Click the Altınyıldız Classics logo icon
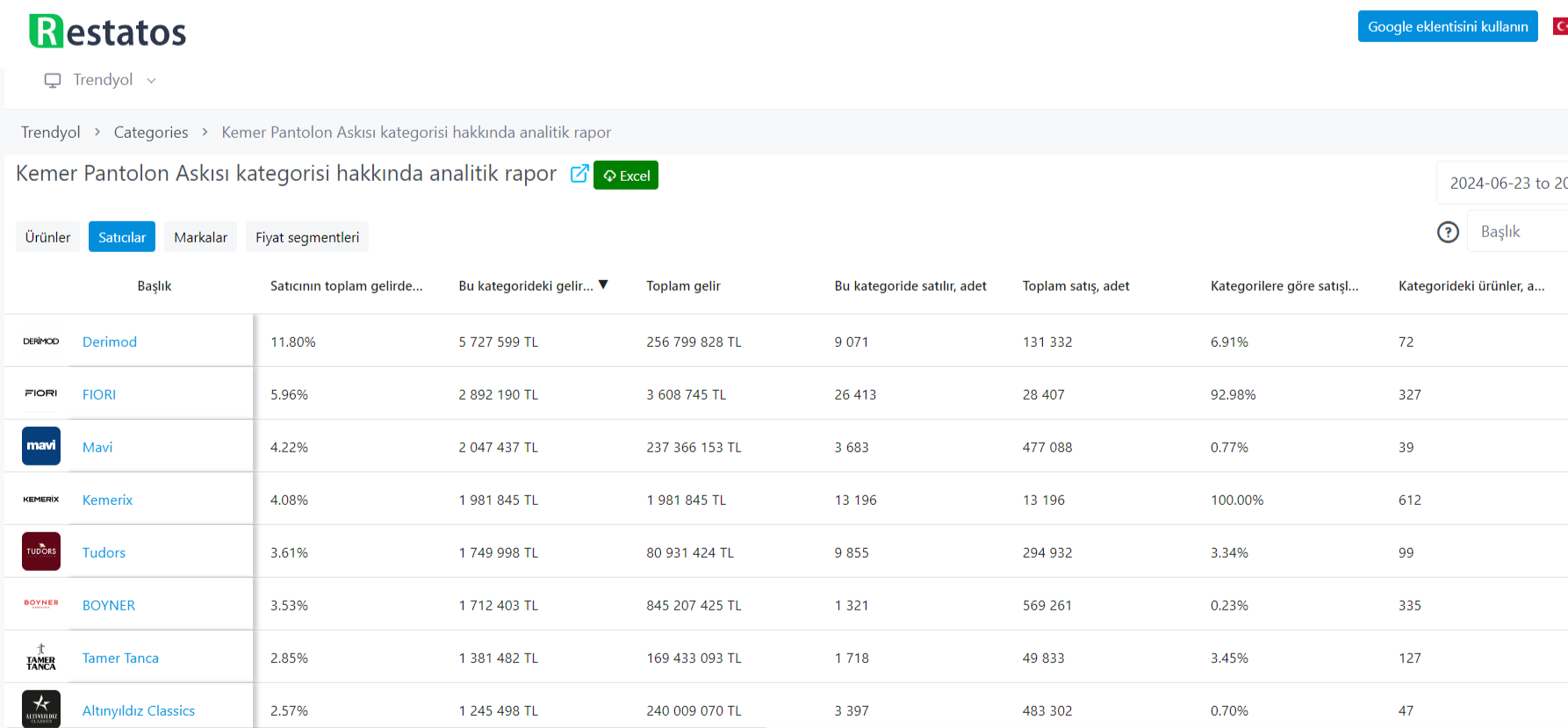The width and height of the screenshot is (1568, 728). 41,709
